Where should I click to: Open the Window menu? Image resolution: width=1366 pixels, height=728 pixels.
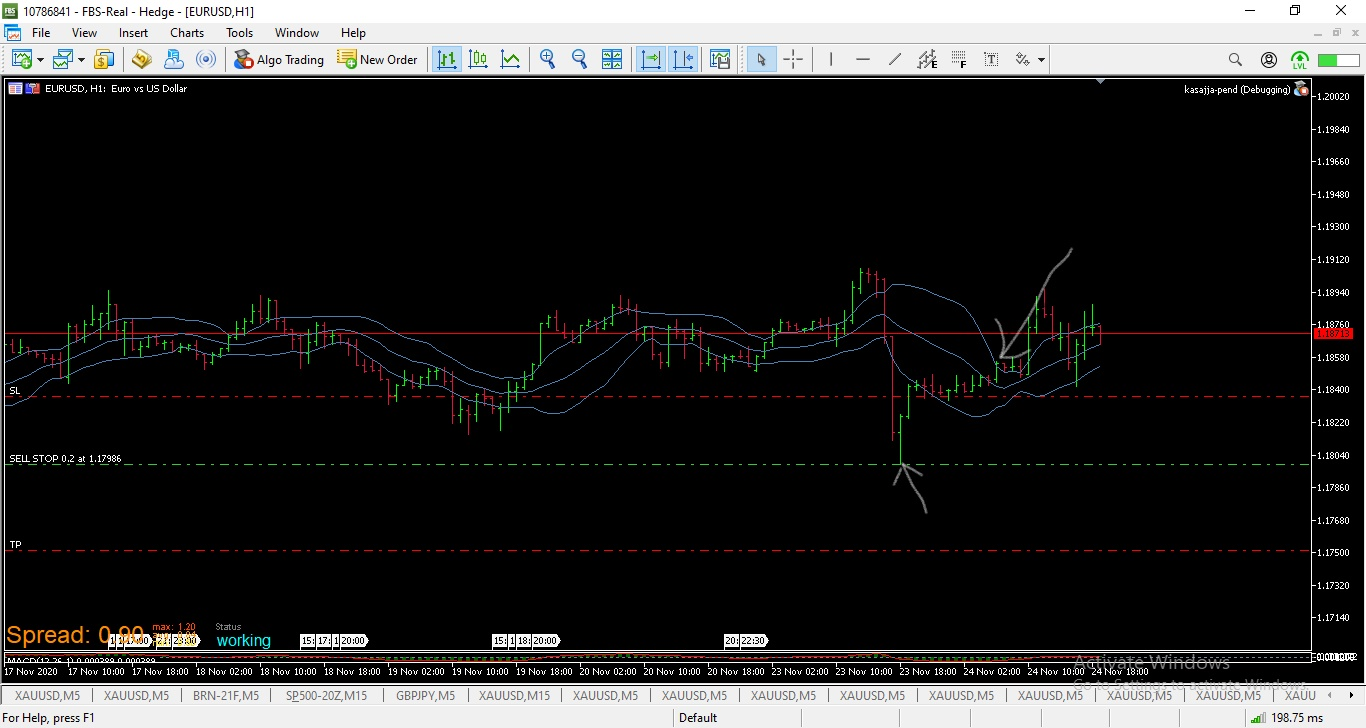click(297, 33)
